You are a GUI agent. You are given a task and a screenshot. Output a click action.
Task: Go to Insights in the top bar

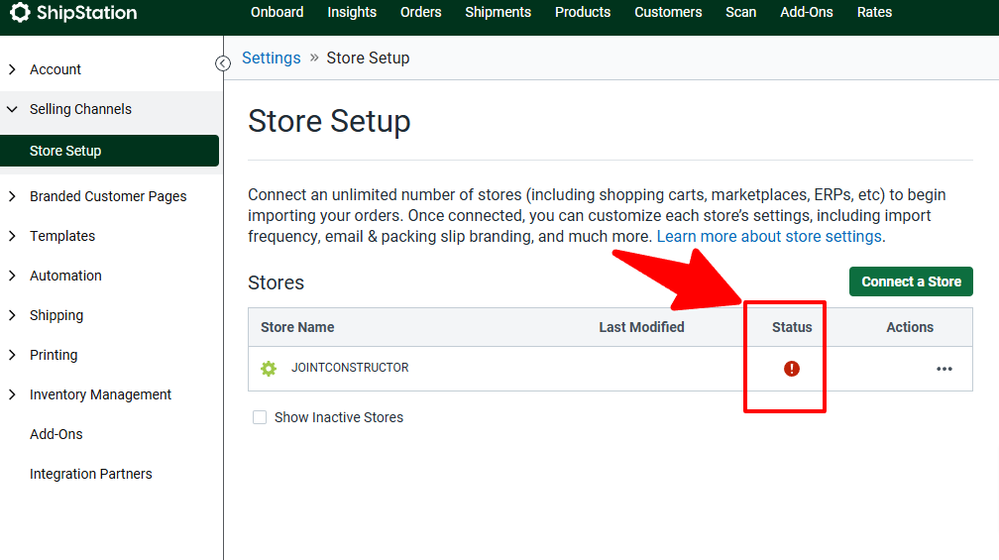[352, 13]
